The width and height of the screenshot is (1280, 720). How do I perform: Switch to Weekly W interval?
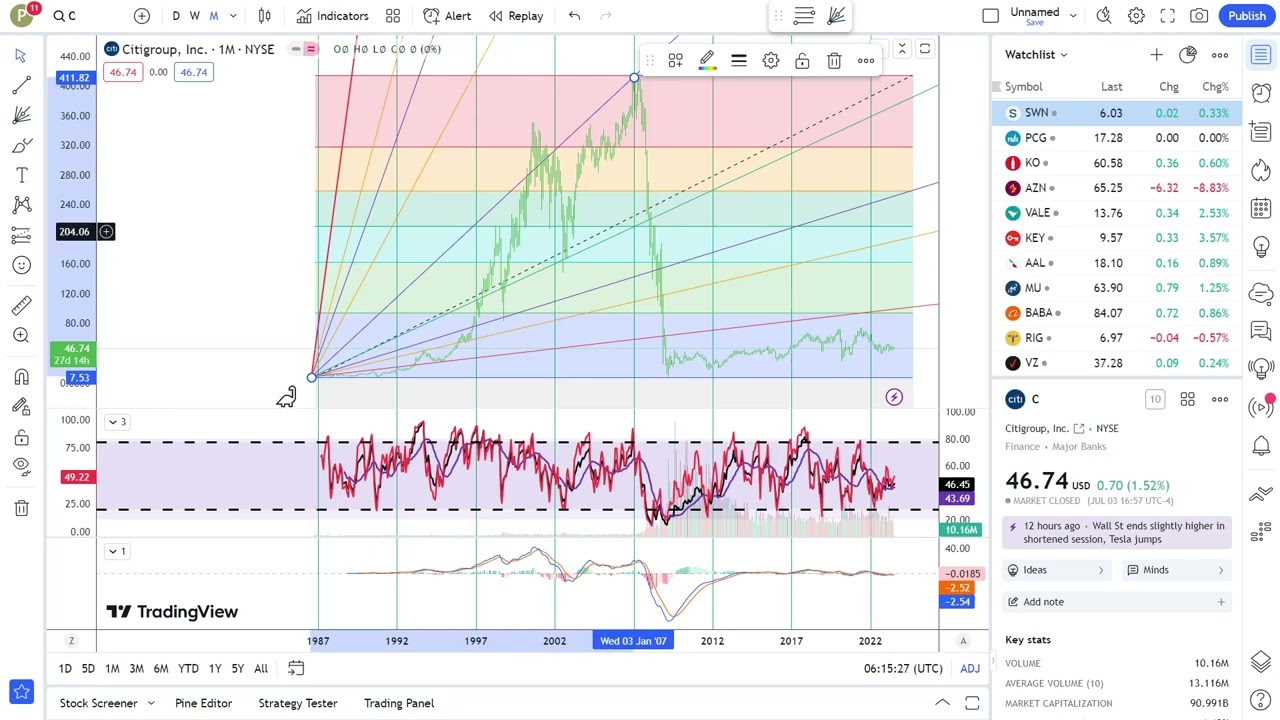195,16
